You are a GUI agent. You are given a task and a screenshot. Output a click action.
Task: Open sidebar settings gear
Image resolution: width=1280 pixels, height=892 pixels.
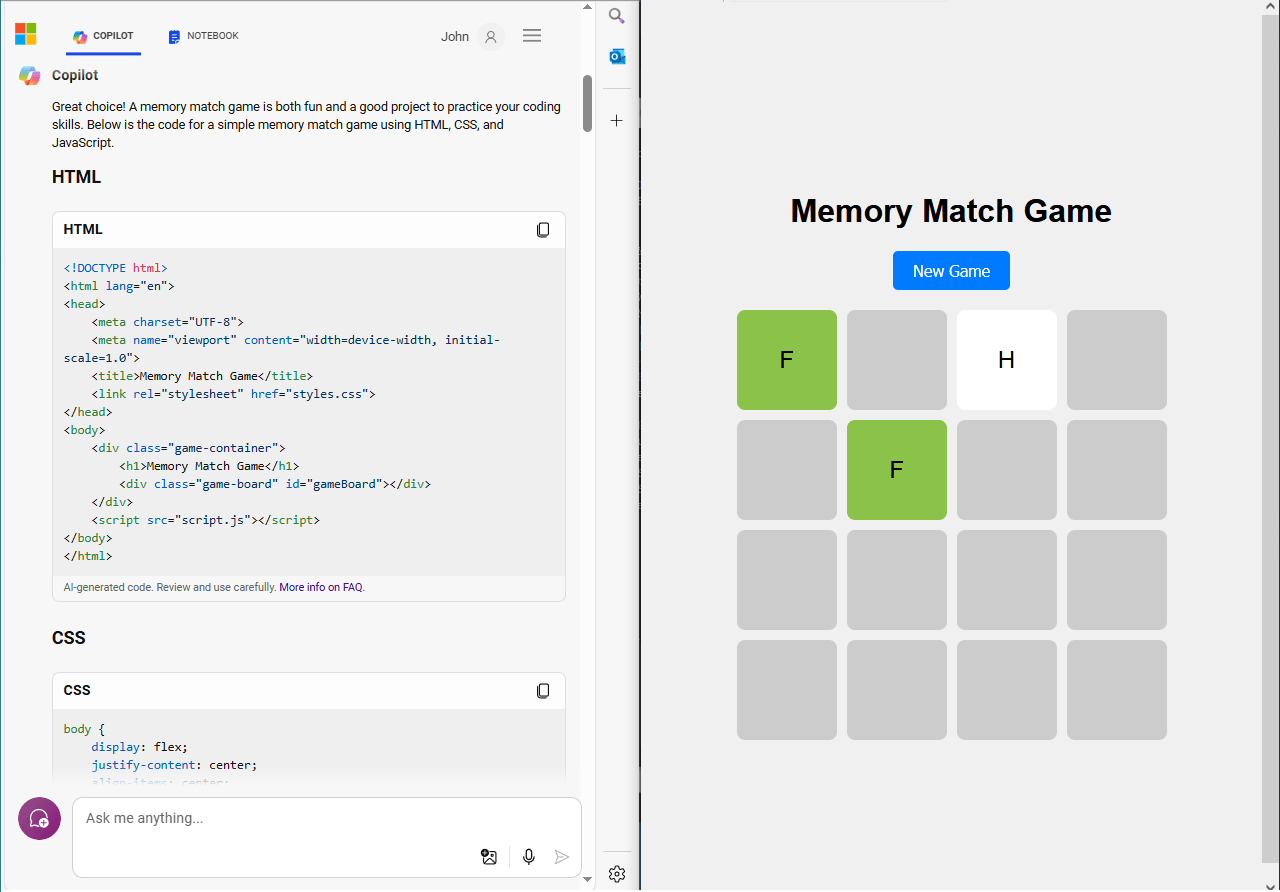[x=617, y=874]
